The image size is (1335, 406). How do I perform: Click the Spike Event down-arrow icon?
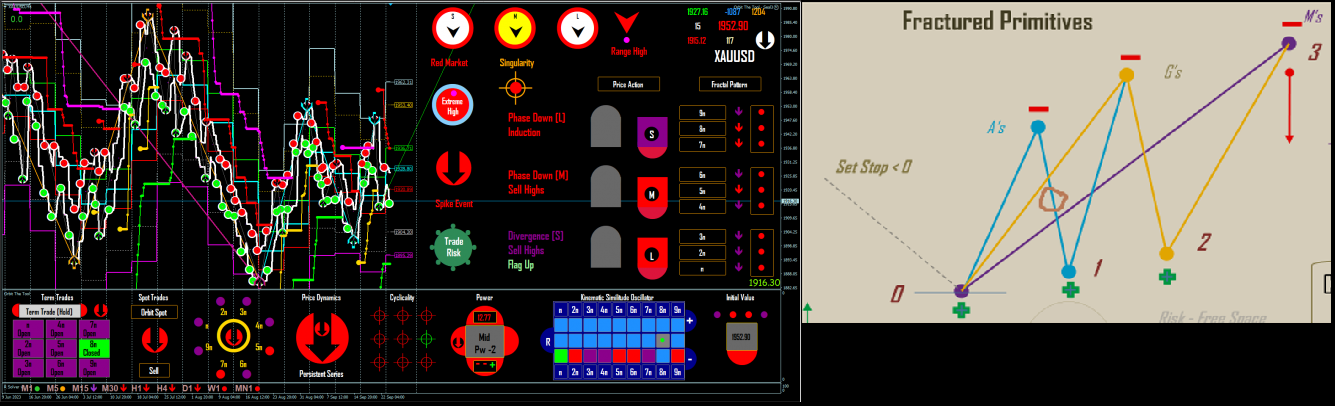[x=452, y=168]
